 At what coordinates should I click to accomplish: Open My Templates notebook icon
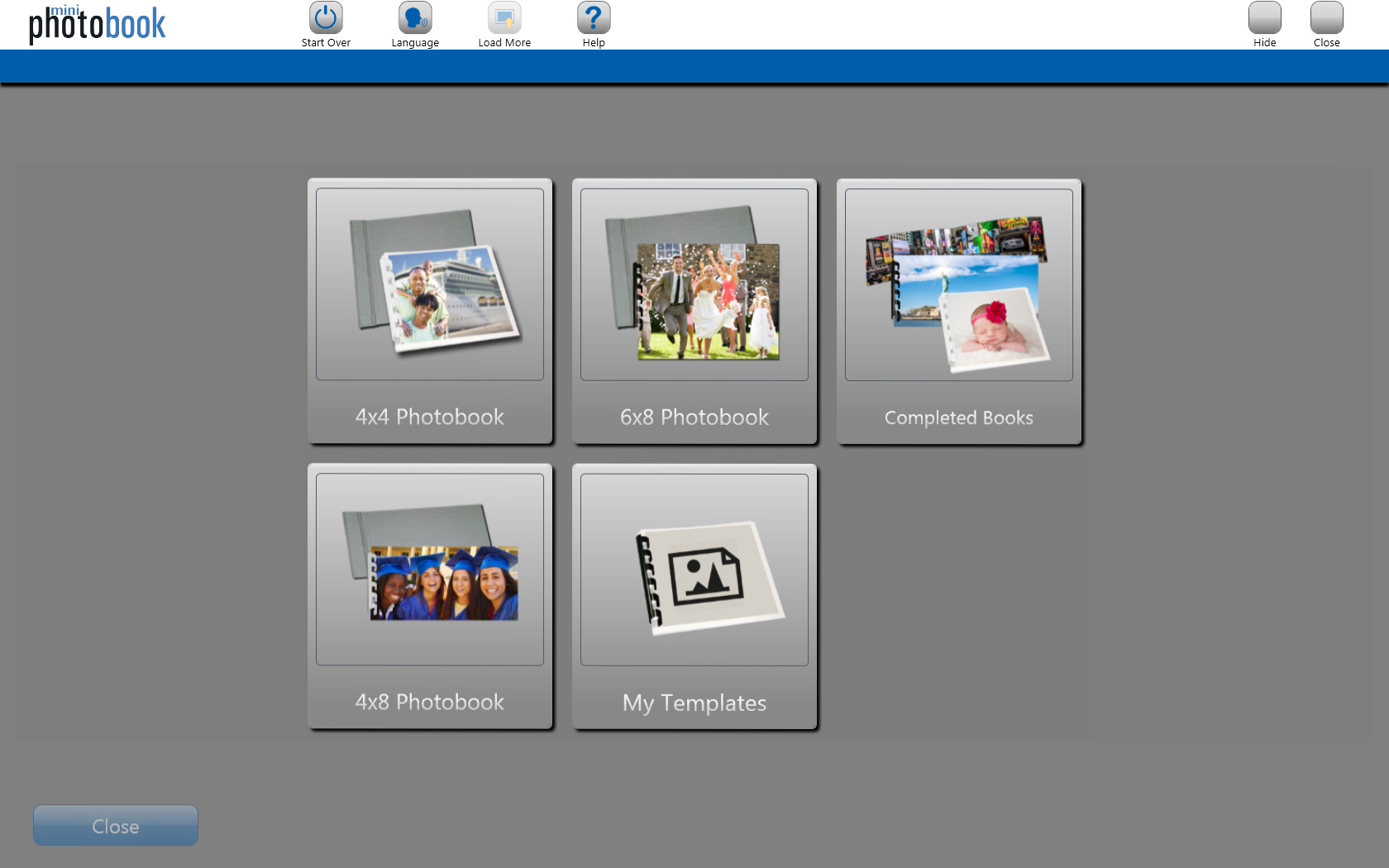click(x=694, y=570)
